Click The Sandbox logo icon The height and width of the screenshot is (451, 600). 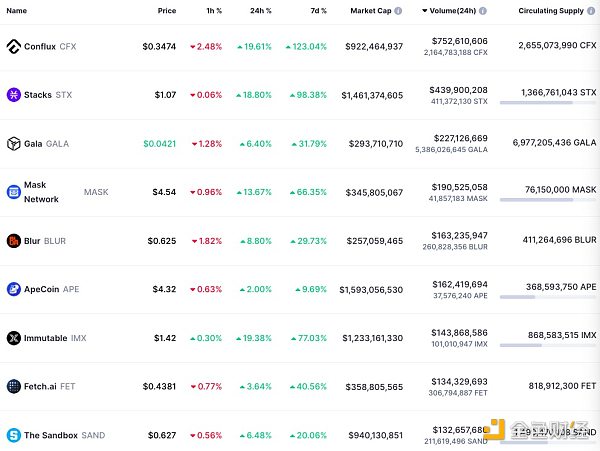point(14,435)
